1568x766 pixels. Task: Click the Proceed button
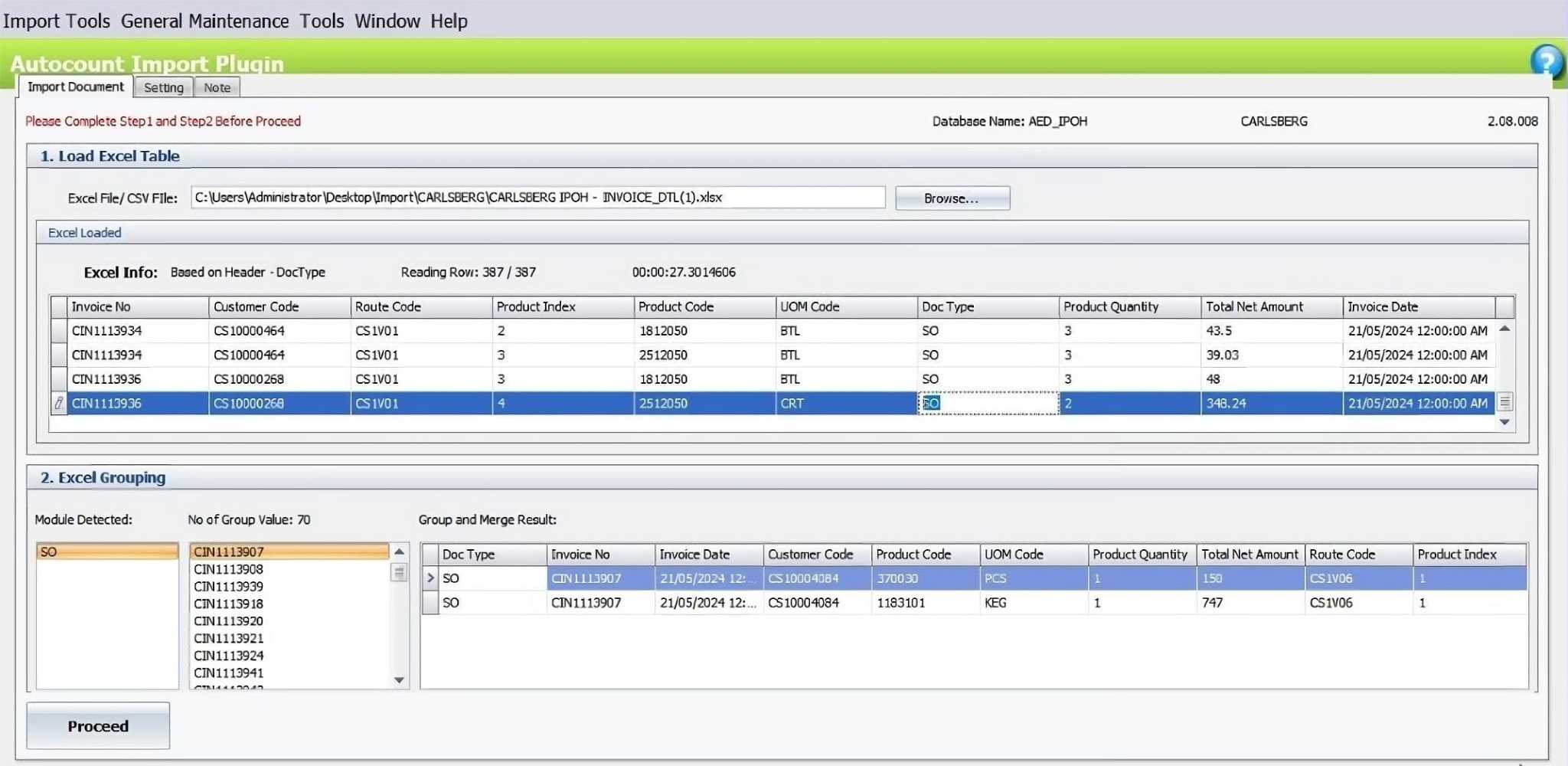pyautogui.click(x=98, y=725)
